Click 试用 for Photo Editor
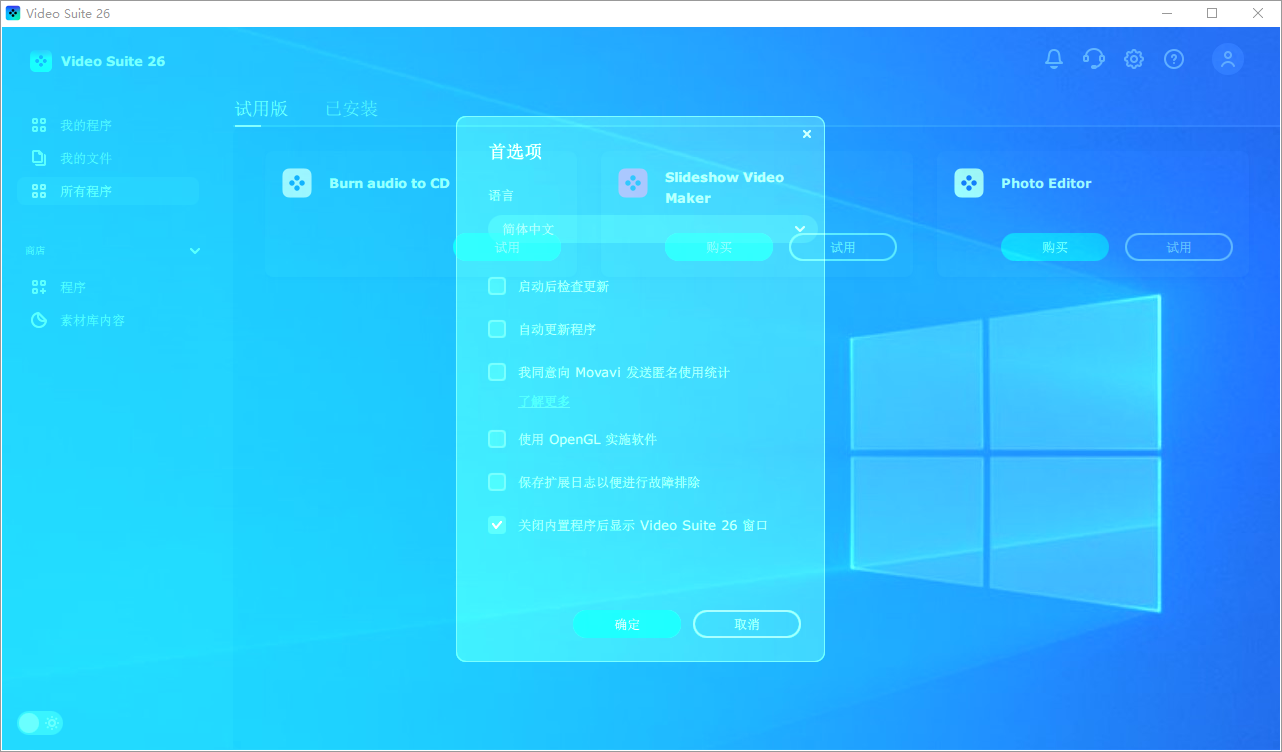The image size is (1282, 752). [1179, 247]
